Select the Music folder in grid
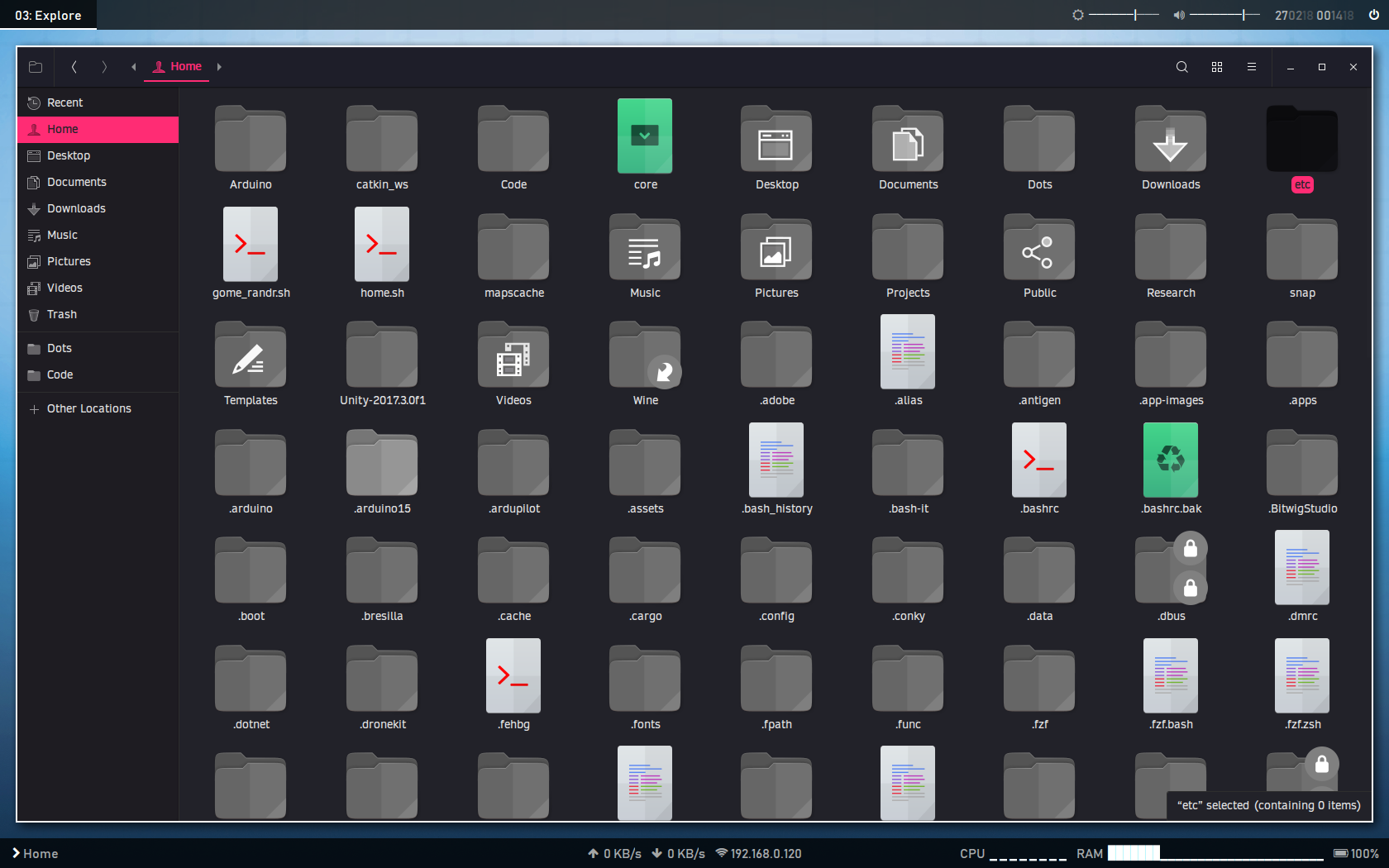 pyautogui.click(x=645, y=247)
